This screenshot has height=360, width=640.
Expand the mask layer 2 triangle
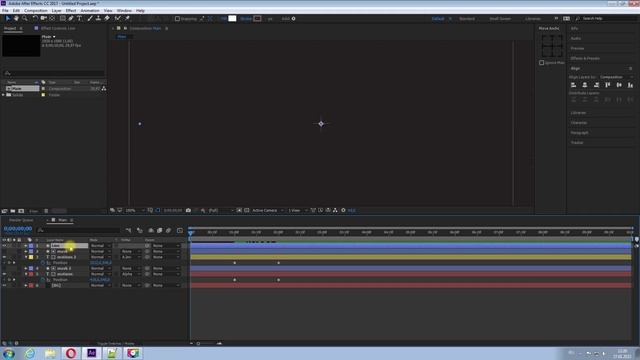26,251
